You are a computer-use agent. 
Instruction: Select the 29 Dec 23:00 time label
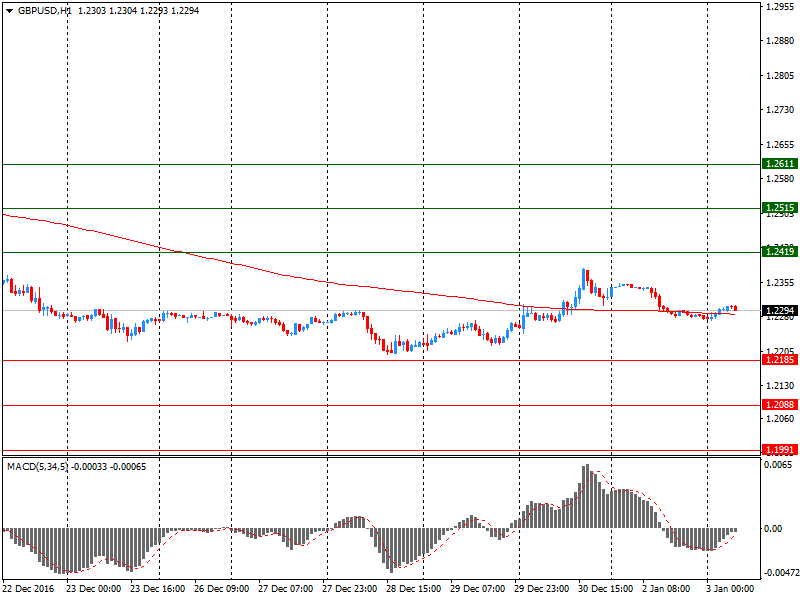coord(541,589)
